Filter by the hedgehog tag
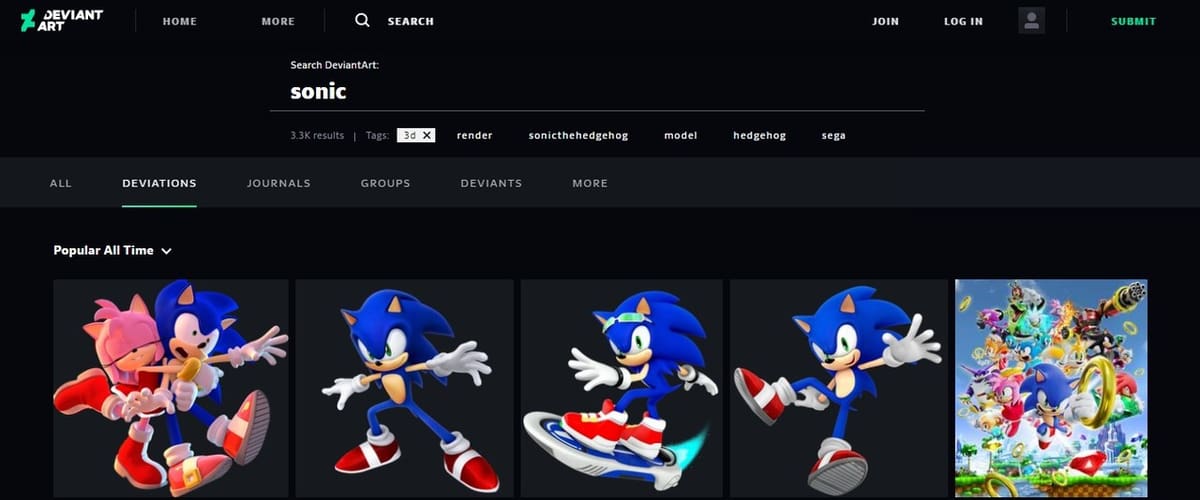This screenshot has height=500, width=1200. (759, 135)
